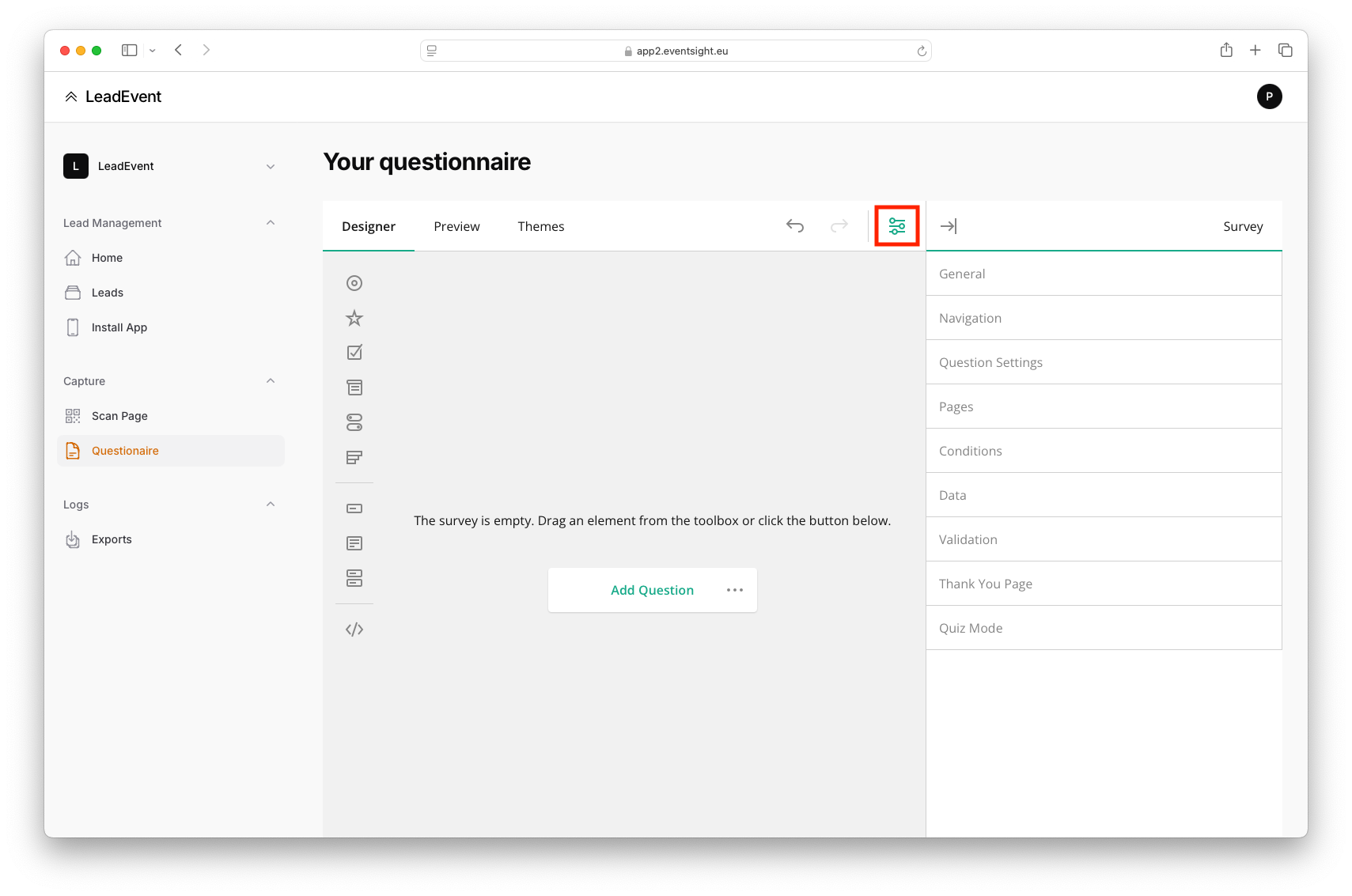This screenshot has width=1352, height=896.
Task: Open question type menu via three dots
Action: [735, 590]
